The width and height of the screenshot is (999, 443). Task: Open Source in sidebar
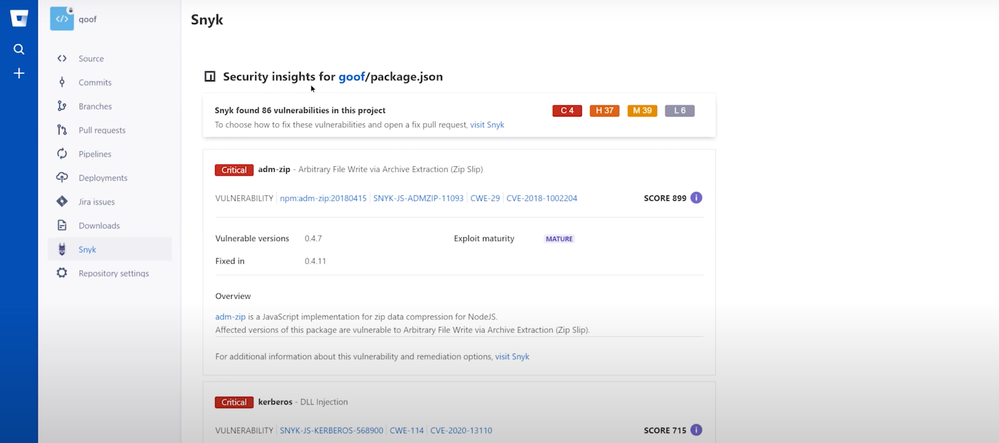coord(91,59)
